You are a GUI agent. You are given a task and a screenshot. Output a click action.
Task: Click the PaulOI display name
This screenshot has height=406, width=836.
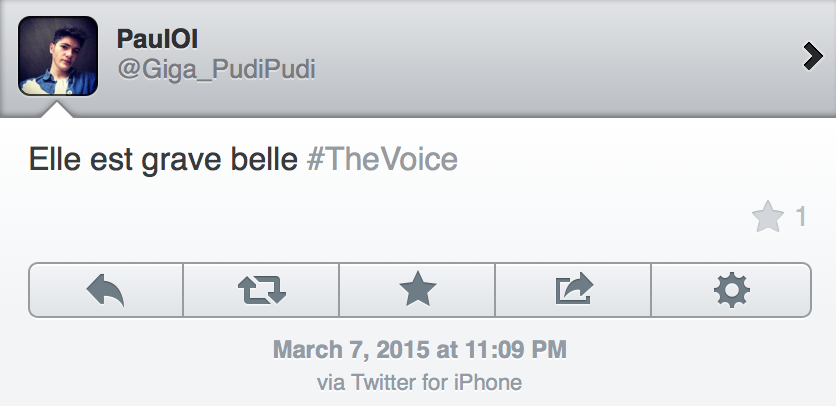[156, 39]
